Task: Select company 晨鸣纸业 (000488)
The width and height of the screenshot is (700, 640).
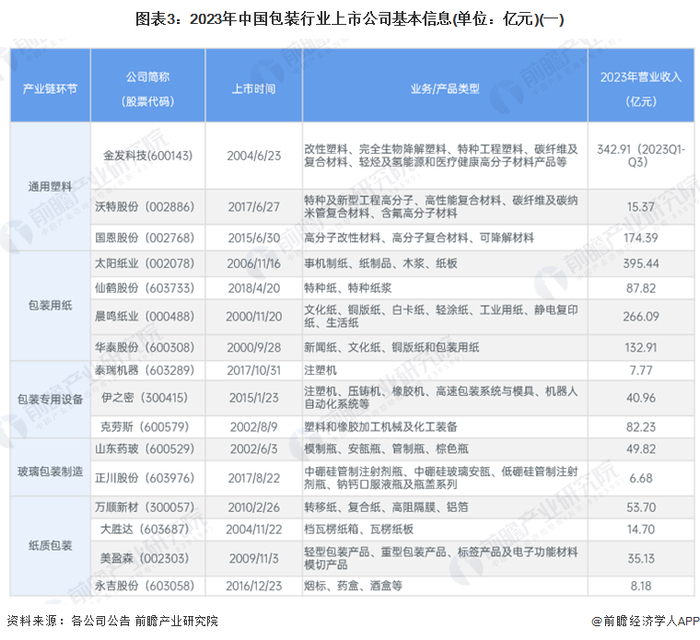Action: (x=145, y=316)
